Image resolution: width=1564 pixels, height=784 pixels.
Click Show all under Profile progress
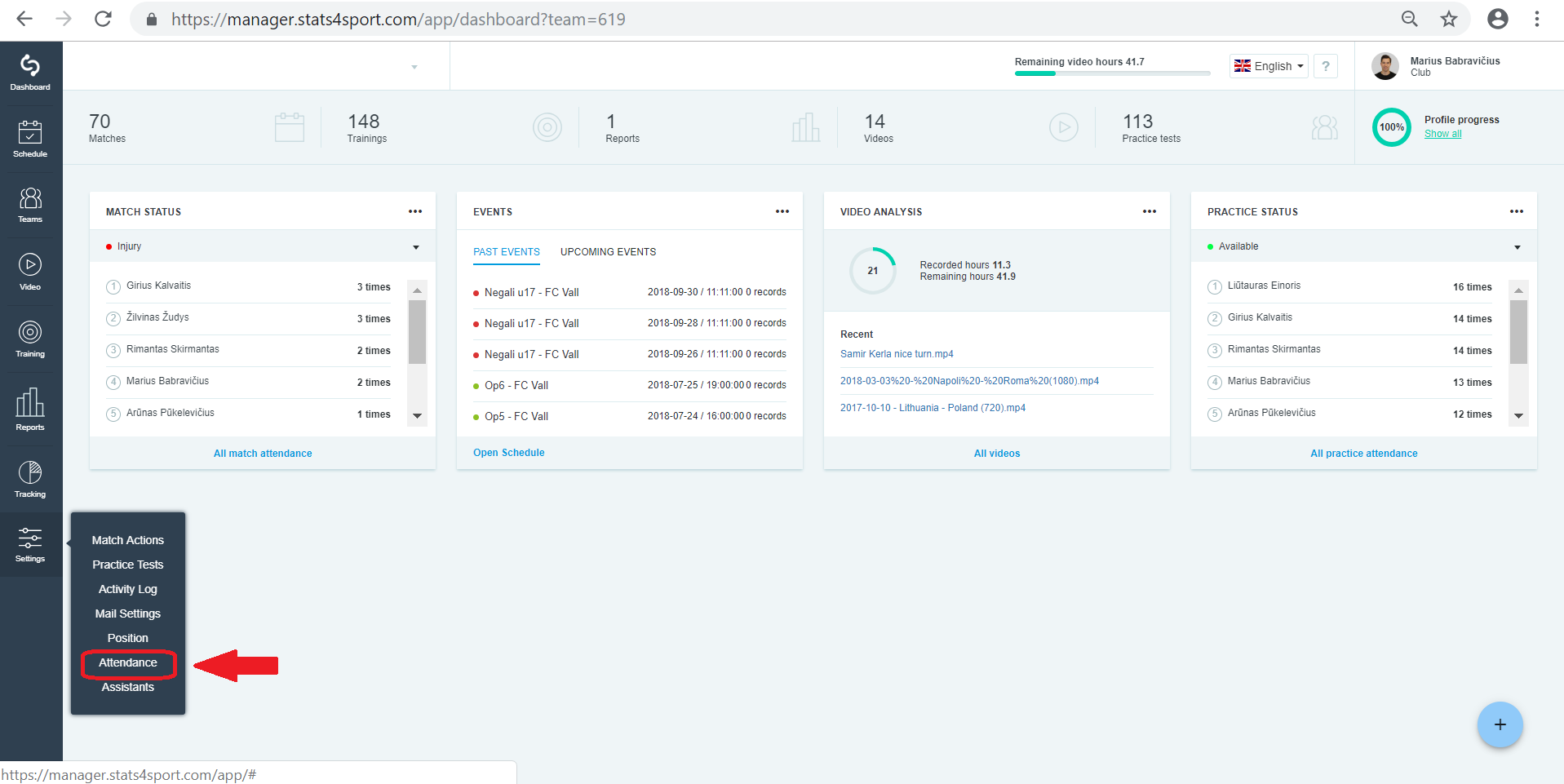[x=1443, y=134]
